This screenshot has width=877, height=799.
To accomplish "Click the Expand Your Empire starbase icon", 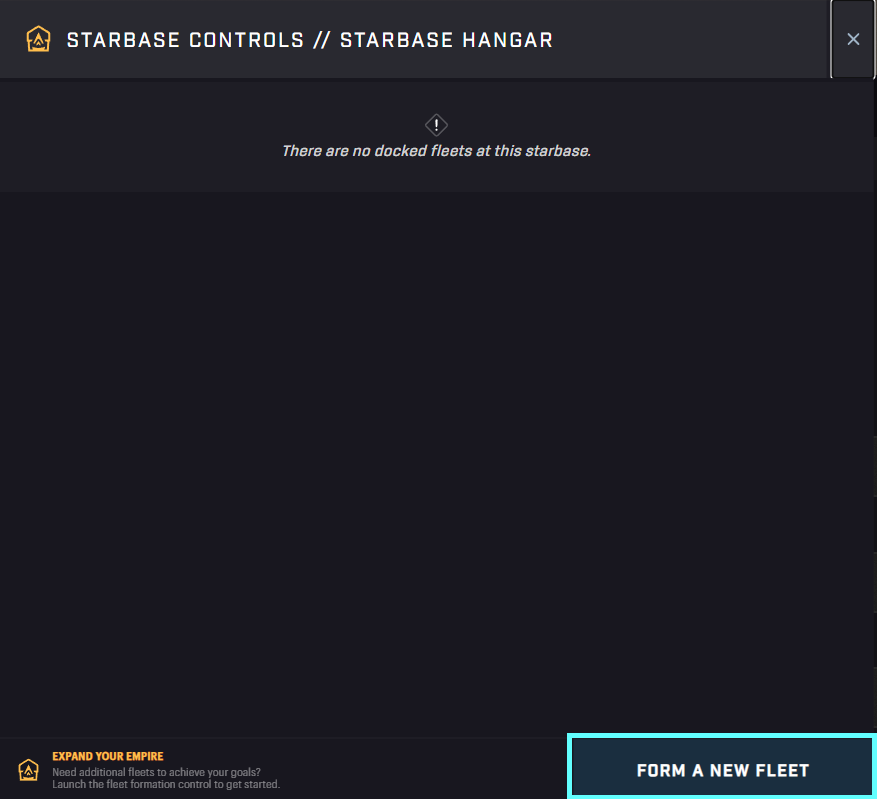I will (x=29, y=770).
